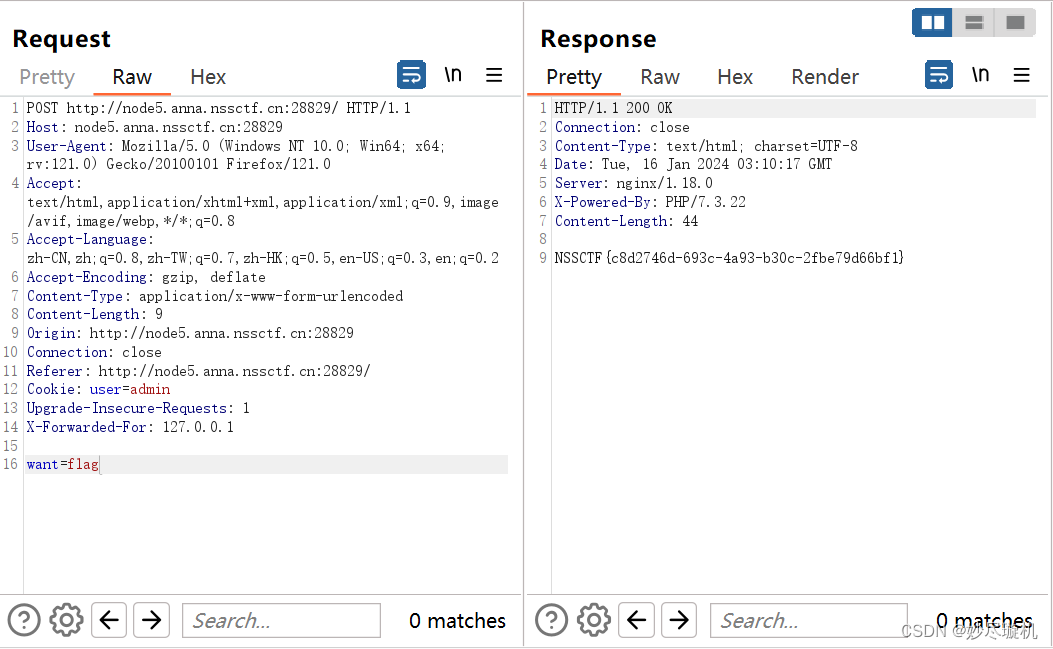Open help icon in Request search bar
This screenshot has width=1053, height=649.
coord(24,620)
